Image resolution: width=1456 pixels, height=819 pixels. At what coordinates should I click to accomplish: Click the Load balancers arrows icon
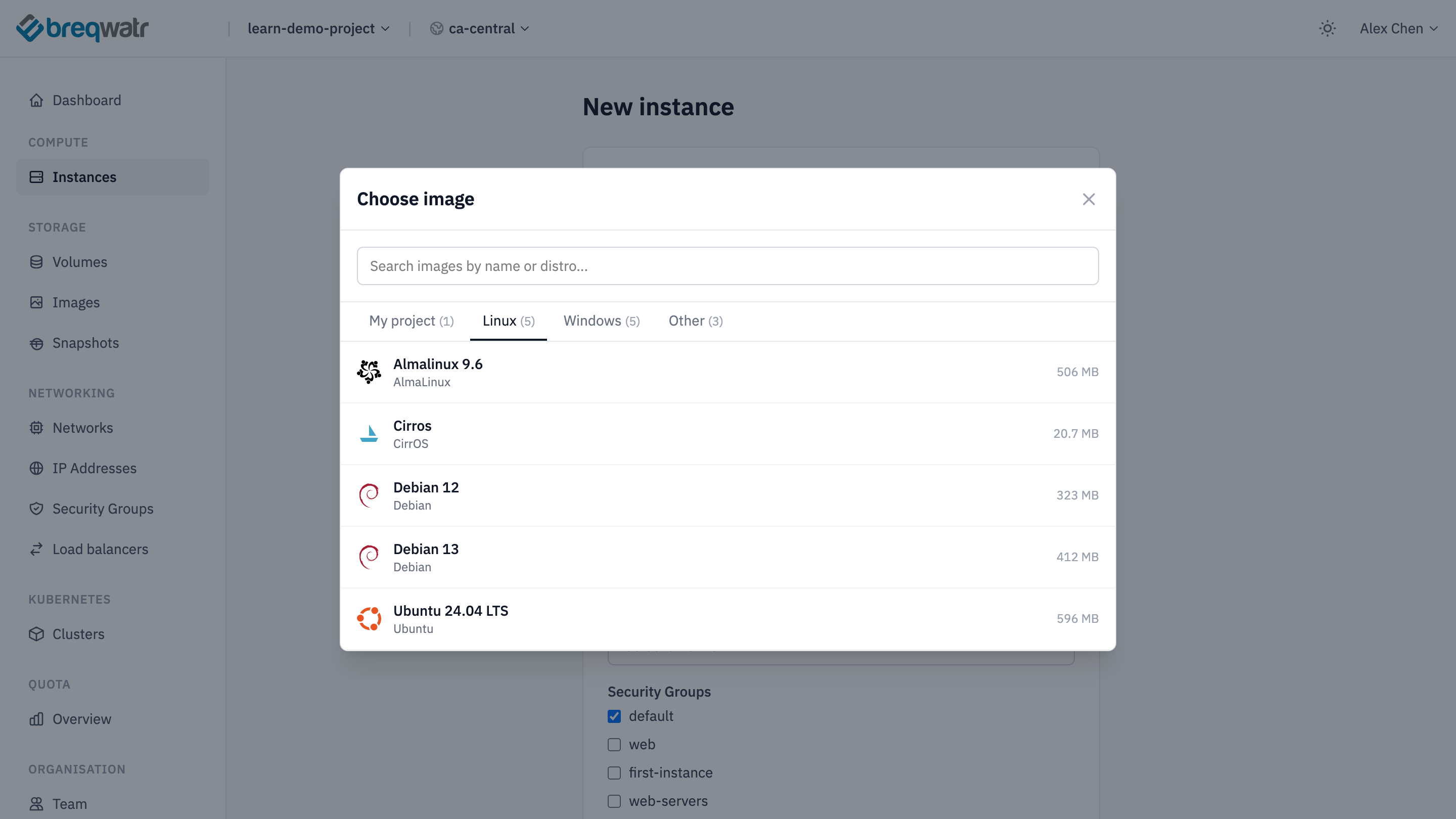36,549
